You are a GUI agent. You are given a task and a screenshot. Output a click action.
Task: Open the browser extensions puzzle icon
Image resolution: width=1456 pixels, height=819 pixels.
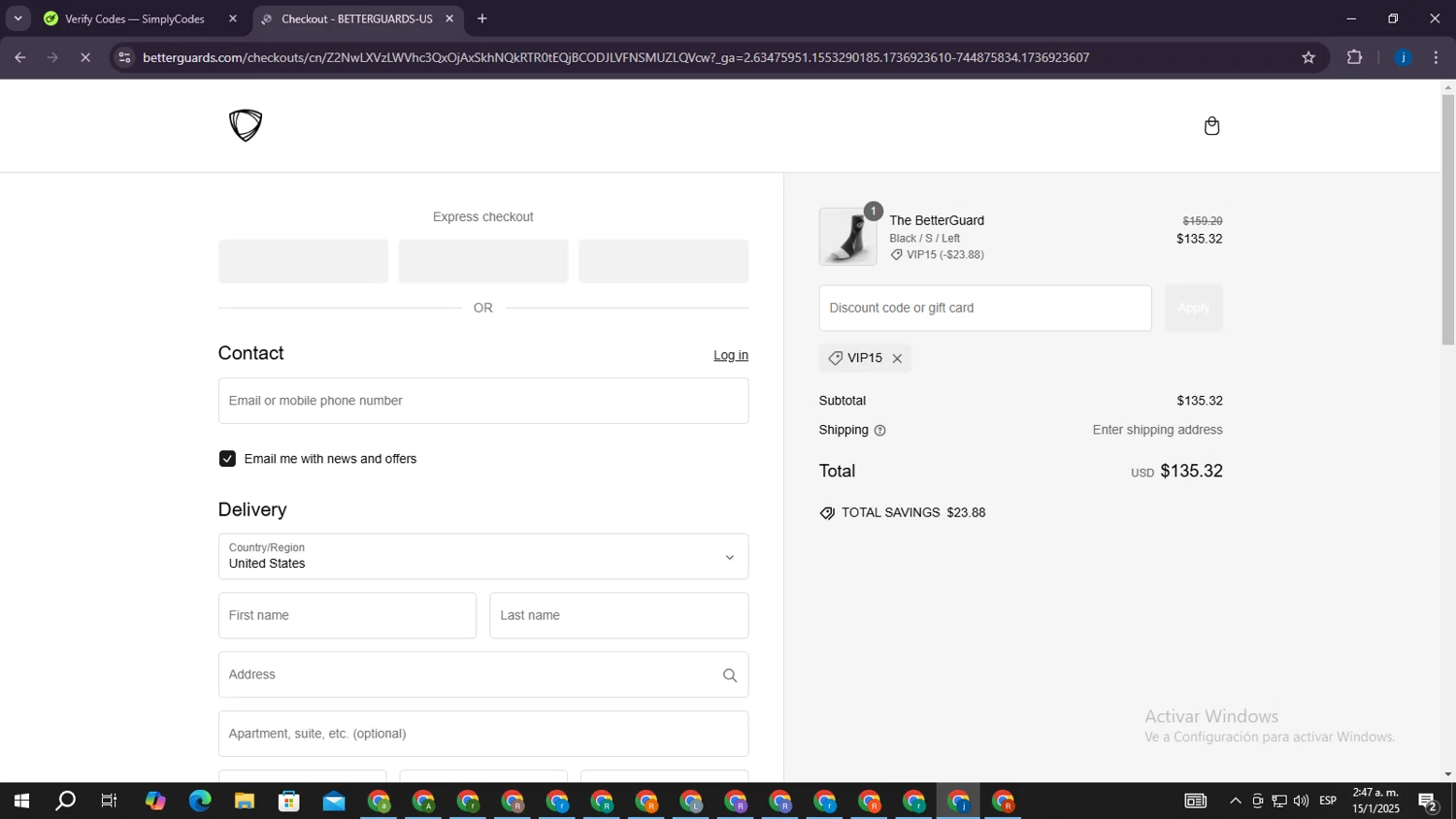[x=1355, y=58]
